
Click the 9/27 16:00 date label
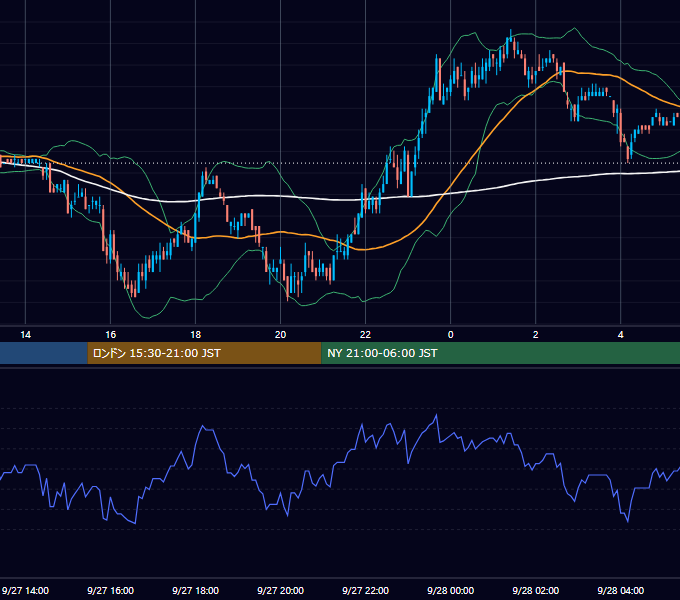point(111,590)
